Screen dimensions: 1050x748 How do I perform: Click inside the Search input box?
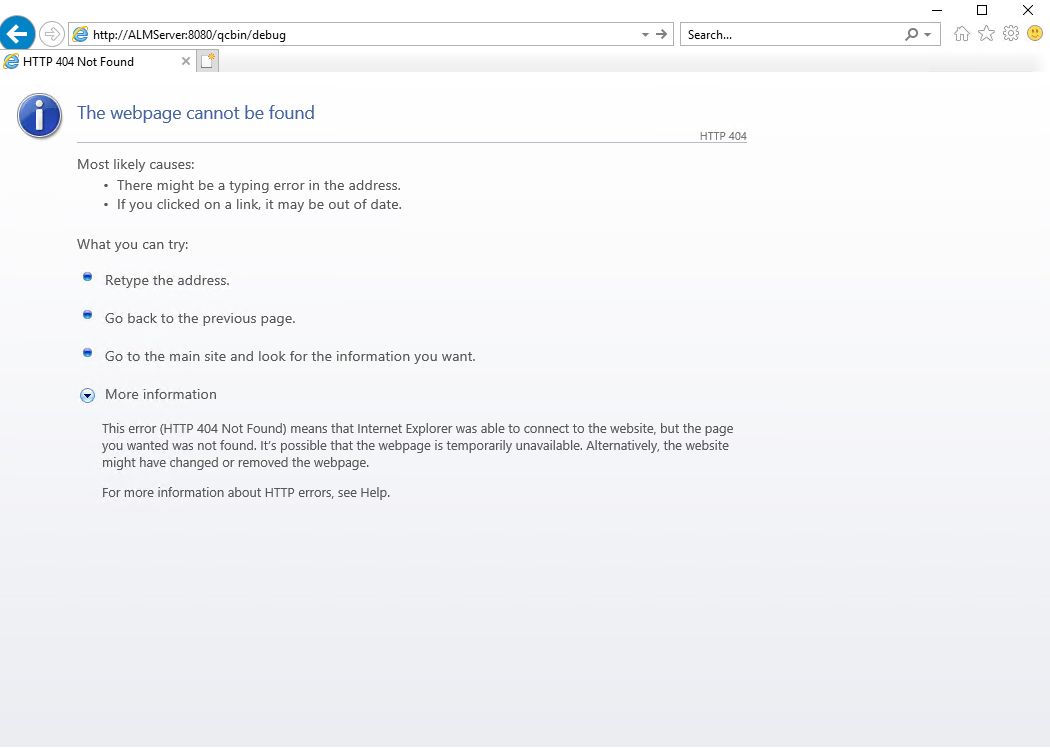[x=780, y=33]
